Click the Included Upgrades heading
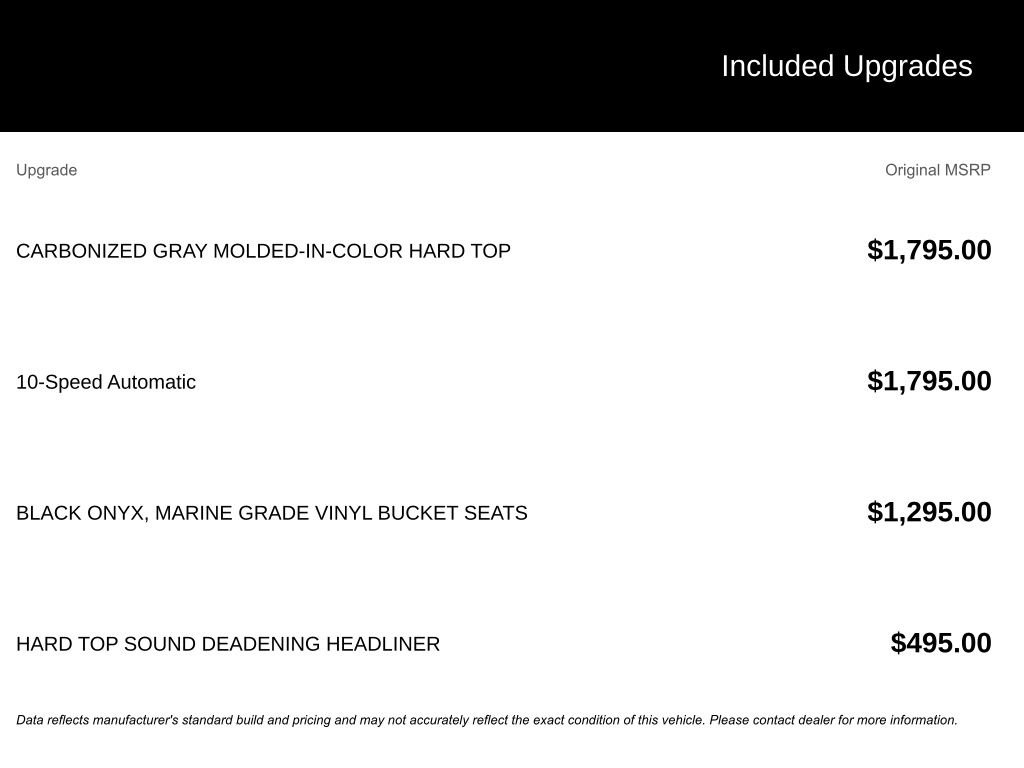 [x=846, y=66]
